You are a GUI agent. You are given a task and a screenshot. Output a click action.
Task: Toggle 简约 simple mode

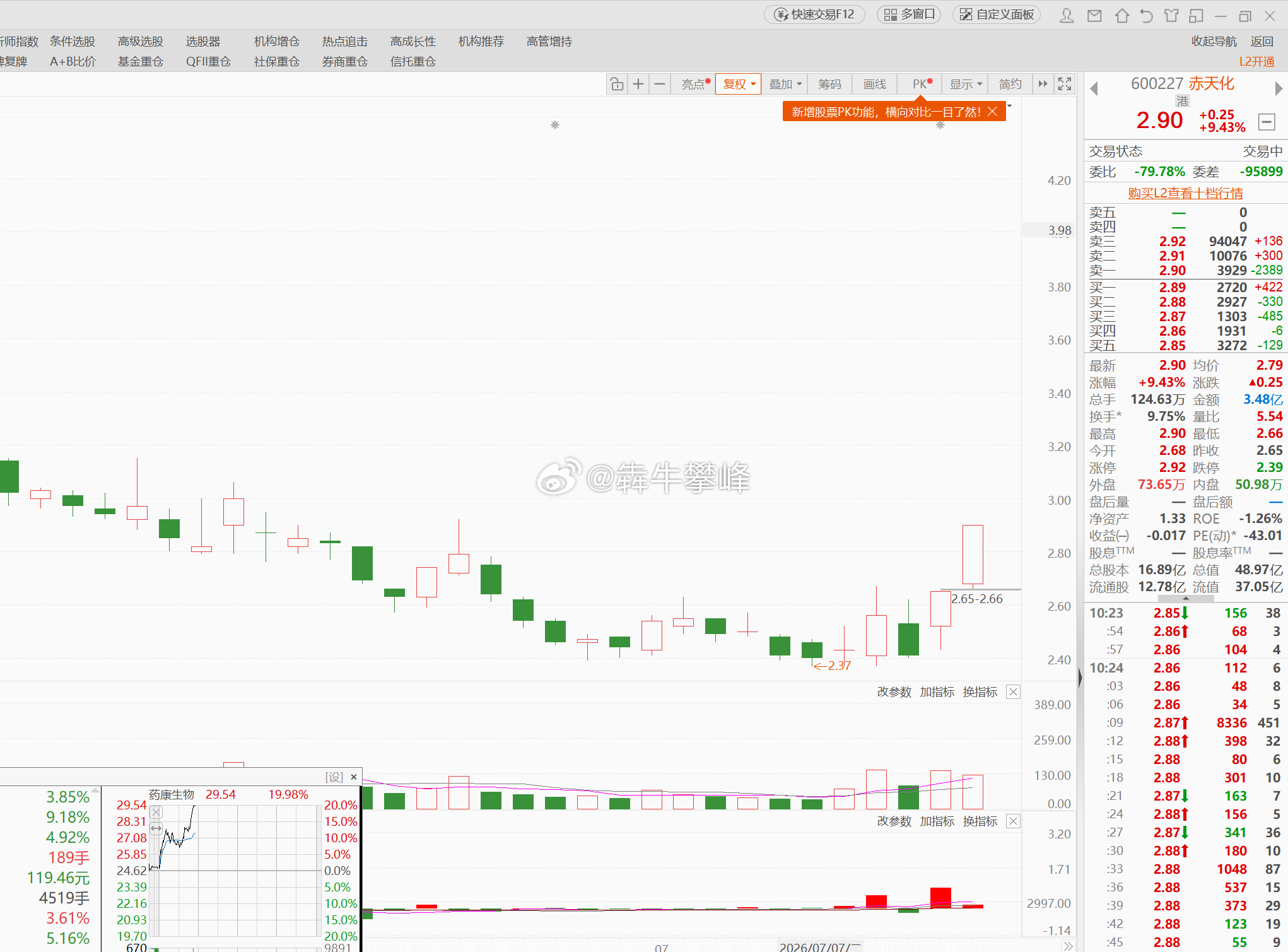click(x=1010, y=84)
